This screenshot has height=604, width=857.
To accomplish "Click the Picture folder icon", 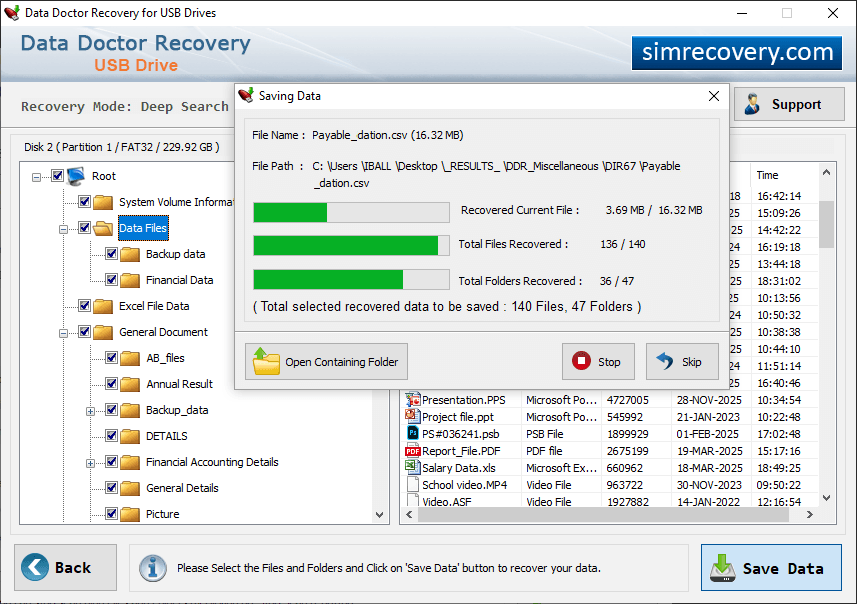I will [130, 514].
